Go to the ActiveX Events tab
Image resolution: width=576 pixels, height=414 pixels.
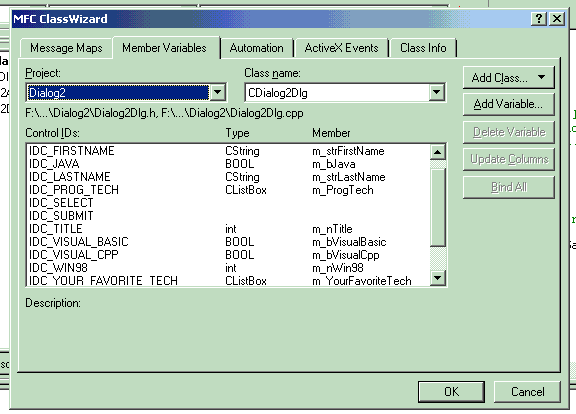tap(341, 48)
